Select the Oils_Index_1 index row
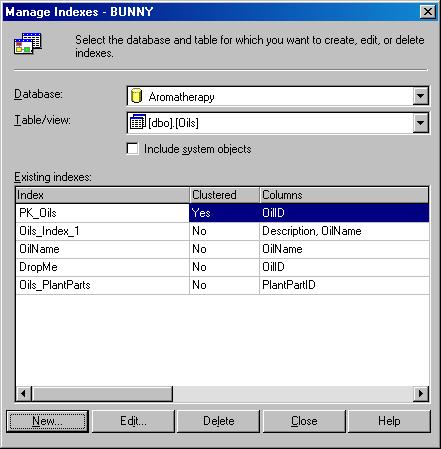The height and width of the screenshot is (449, 441). tap(222, 231)
